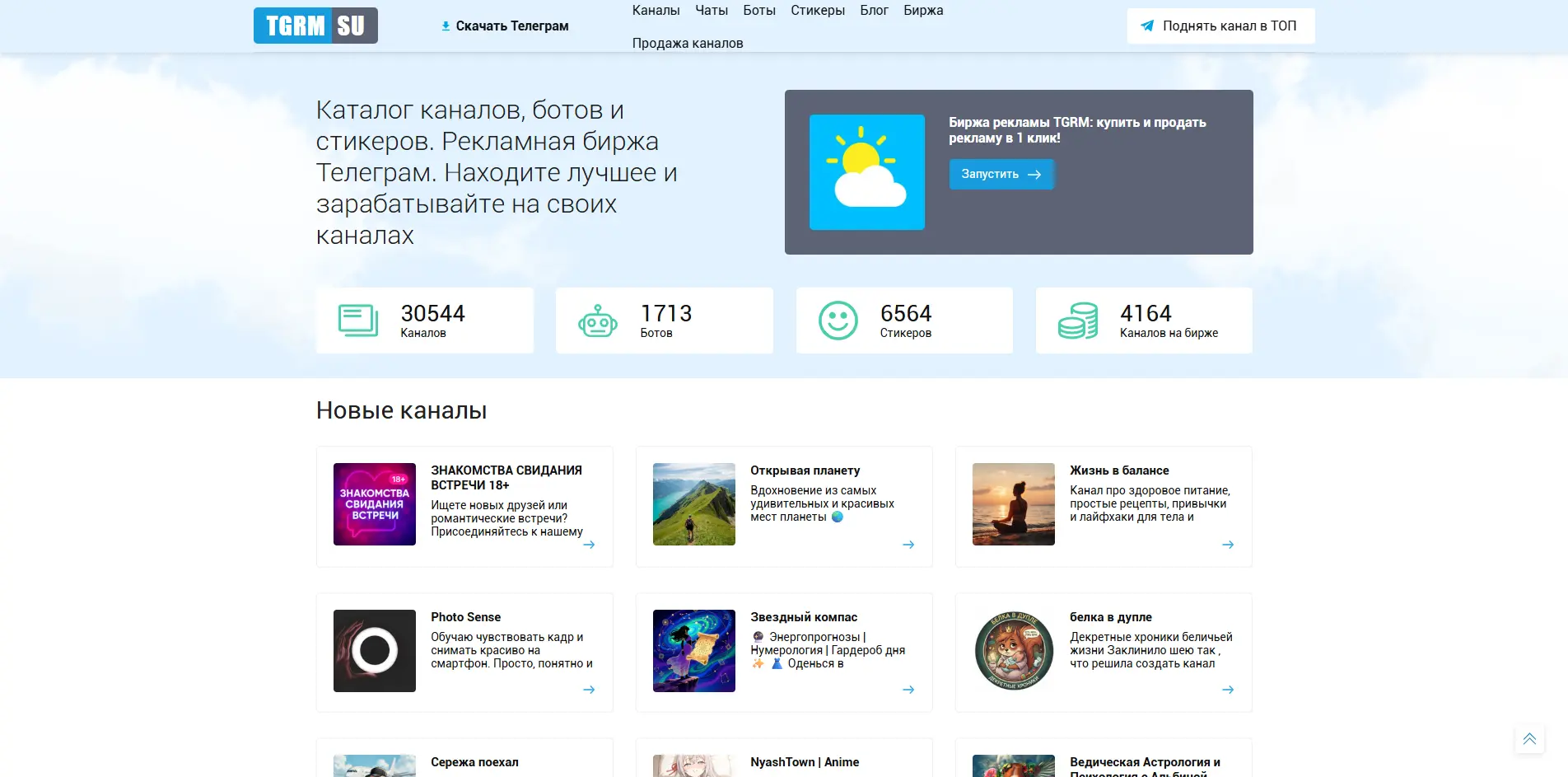Image resolution: width=1568 pixels, height=777 pixels.
Task: Open Продажа каналов link
Action: (688, 42)
